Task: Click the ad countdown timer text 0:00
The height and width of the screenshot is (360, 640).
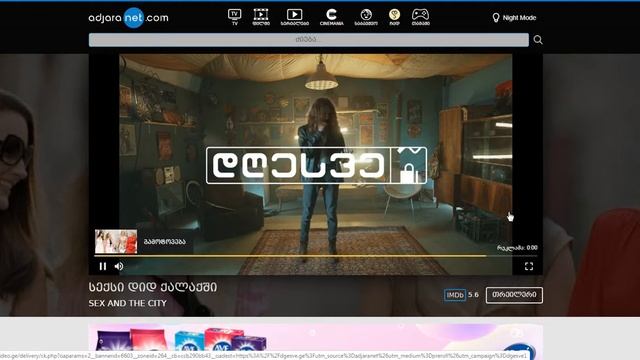Action: click(517, 248)
